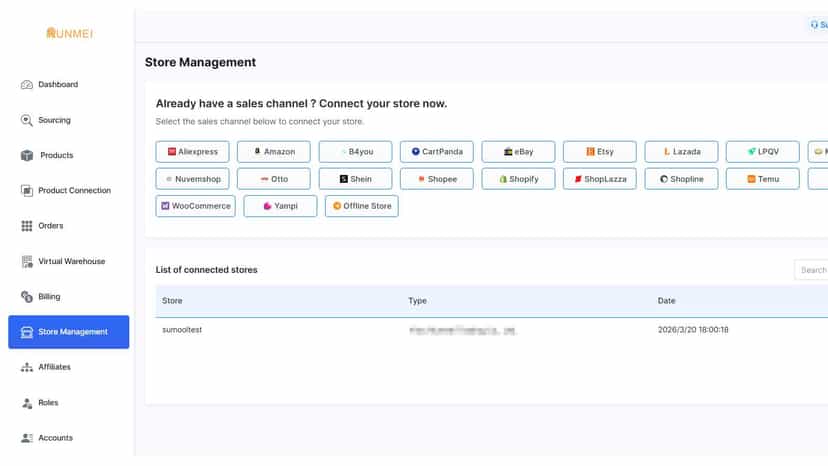
Task: Click the Type column header
Action: tap(417, 301)
